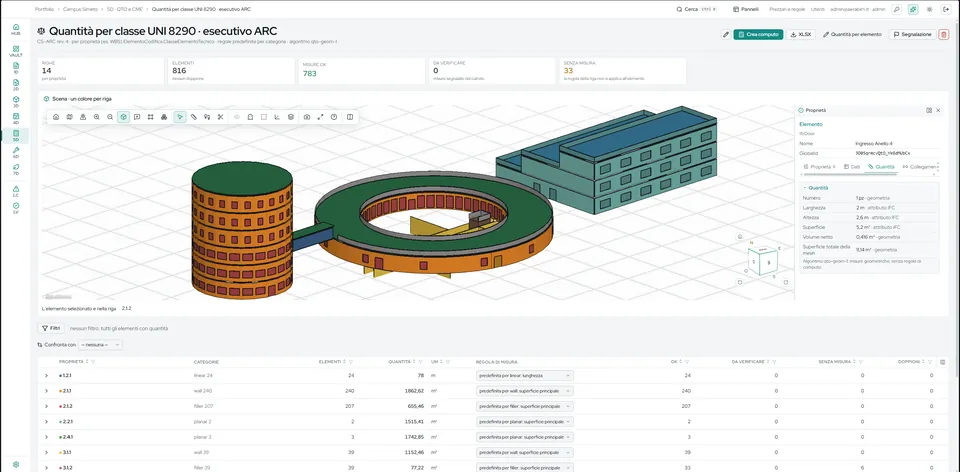Export with the XLSX button
The image size is (960, 472).
tap(801, 35)
